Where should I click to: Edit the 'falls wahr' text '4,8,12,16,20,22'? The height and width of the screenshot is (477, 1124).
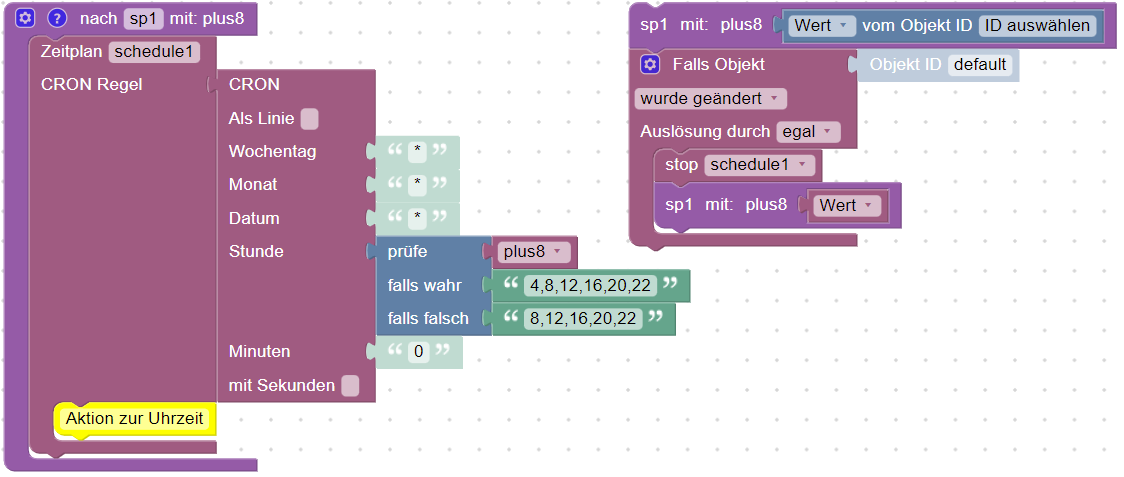590,285
